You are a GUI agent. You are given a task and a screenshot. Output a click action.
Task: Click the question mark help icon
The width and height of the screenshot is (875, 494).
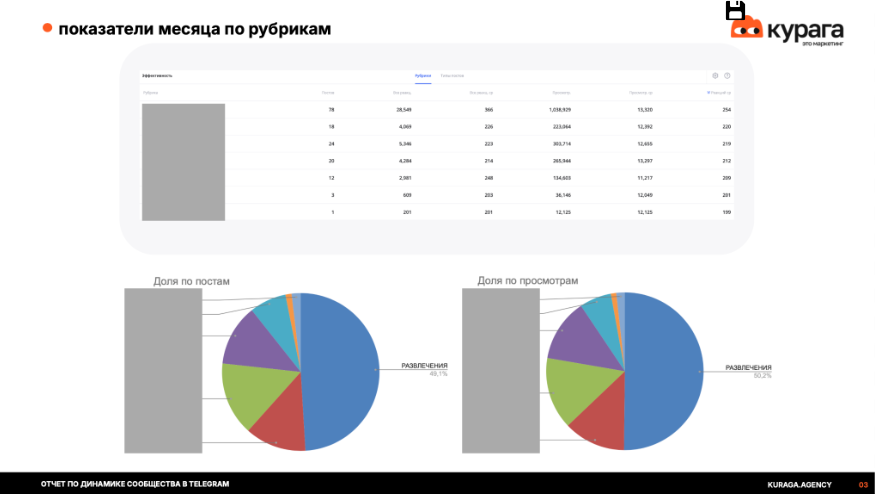click(x=727, y=76)
